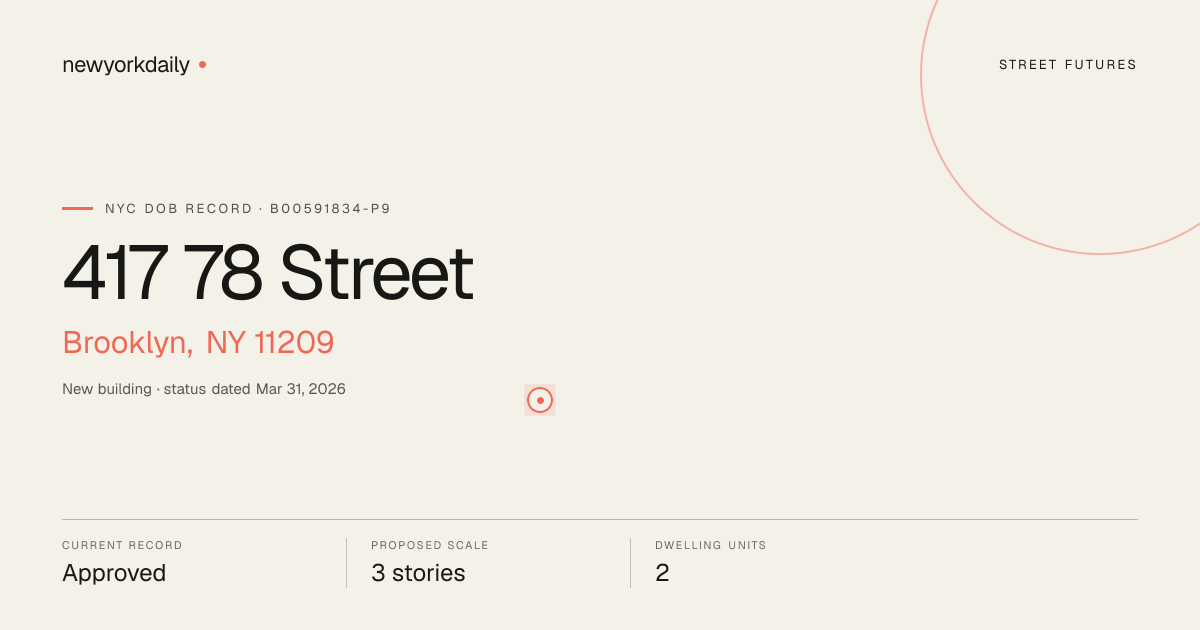The height and width of the screenshot is (630, 1200).
Task: Click the horizontal divider above the stats
Action: point(600,519)
